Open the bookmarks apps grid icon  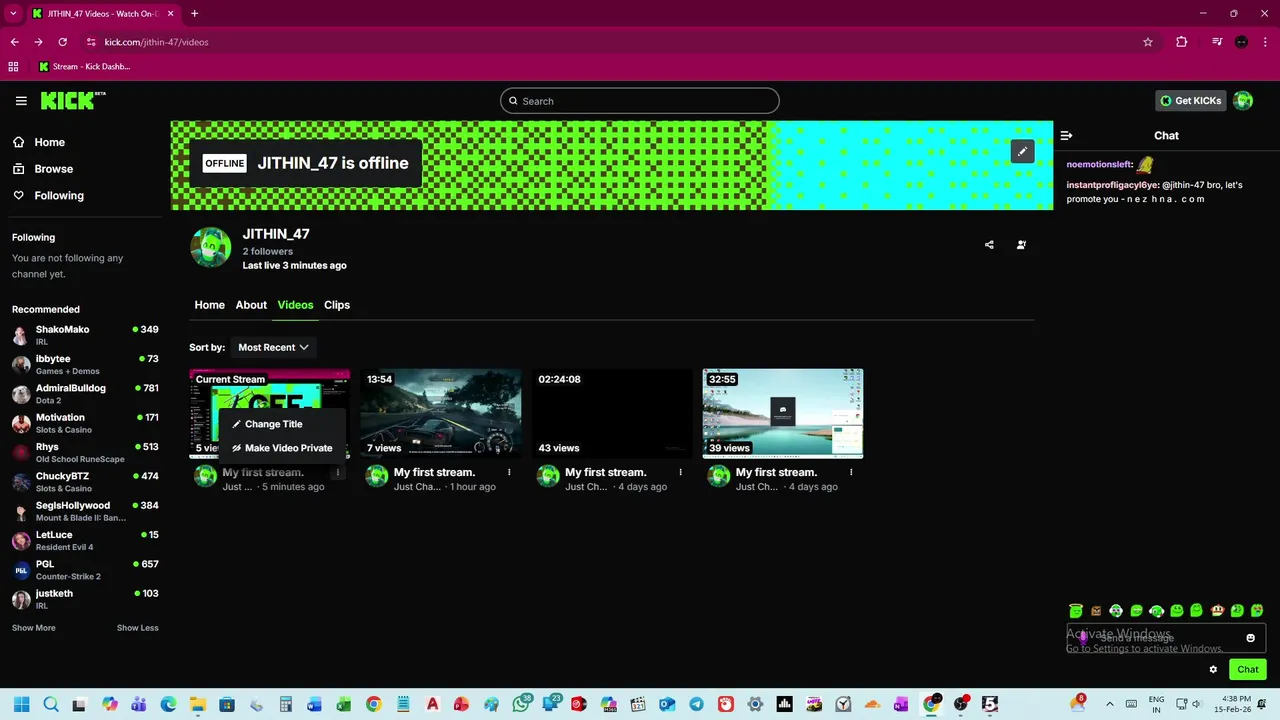tap(13, 67)
